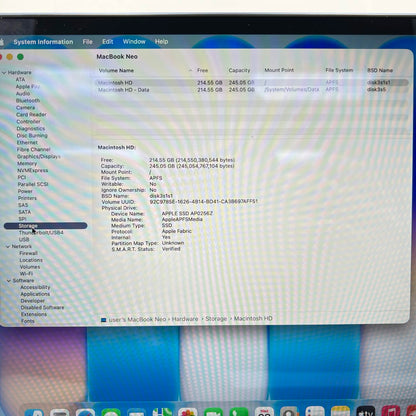Select Disc Burning in the sidebar
Image resolution: width=416 pixels, height=416 pixels.
pyautogui.click(x=32, y=135)
